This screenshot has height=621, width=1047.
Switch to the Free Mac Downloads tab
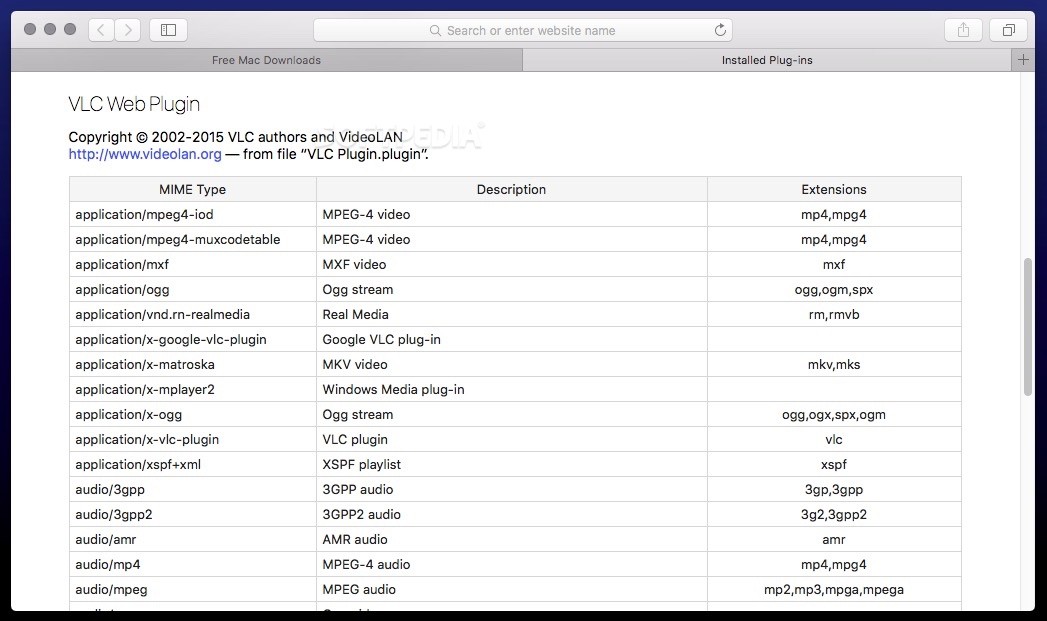(x=265, y=60)
